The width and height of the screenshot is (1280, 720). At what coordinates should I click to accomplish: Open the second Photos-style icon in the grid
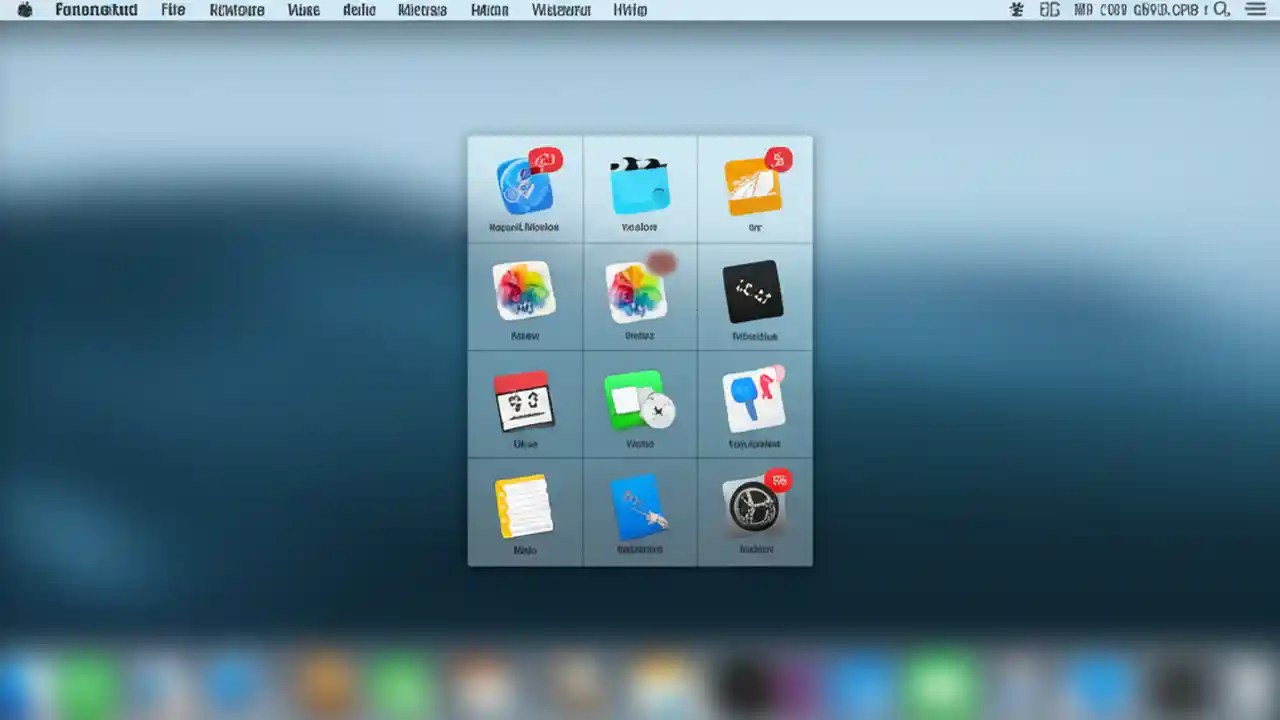(640, 290)
